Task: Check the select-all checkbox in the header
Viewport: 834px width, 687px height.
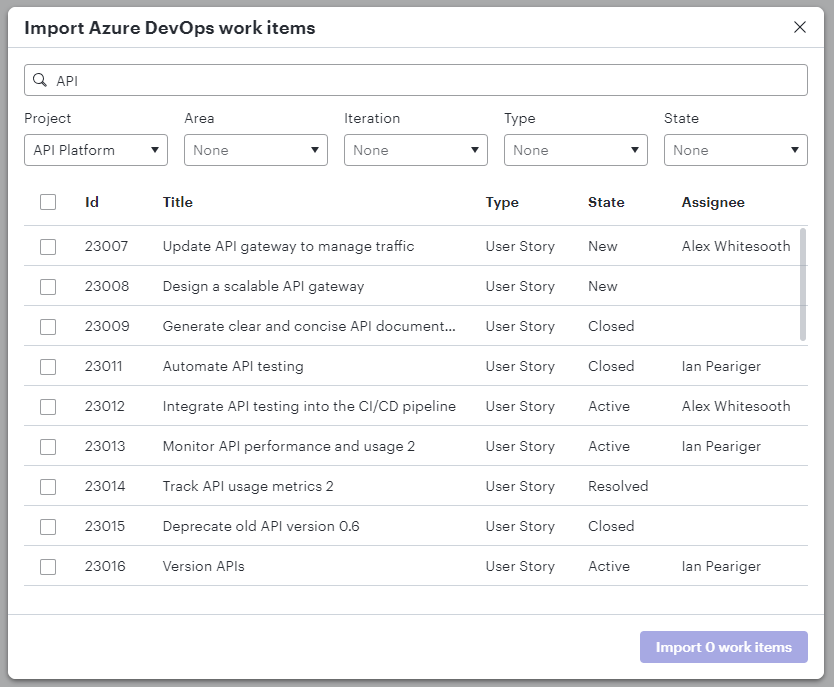Action: (48, 202)
